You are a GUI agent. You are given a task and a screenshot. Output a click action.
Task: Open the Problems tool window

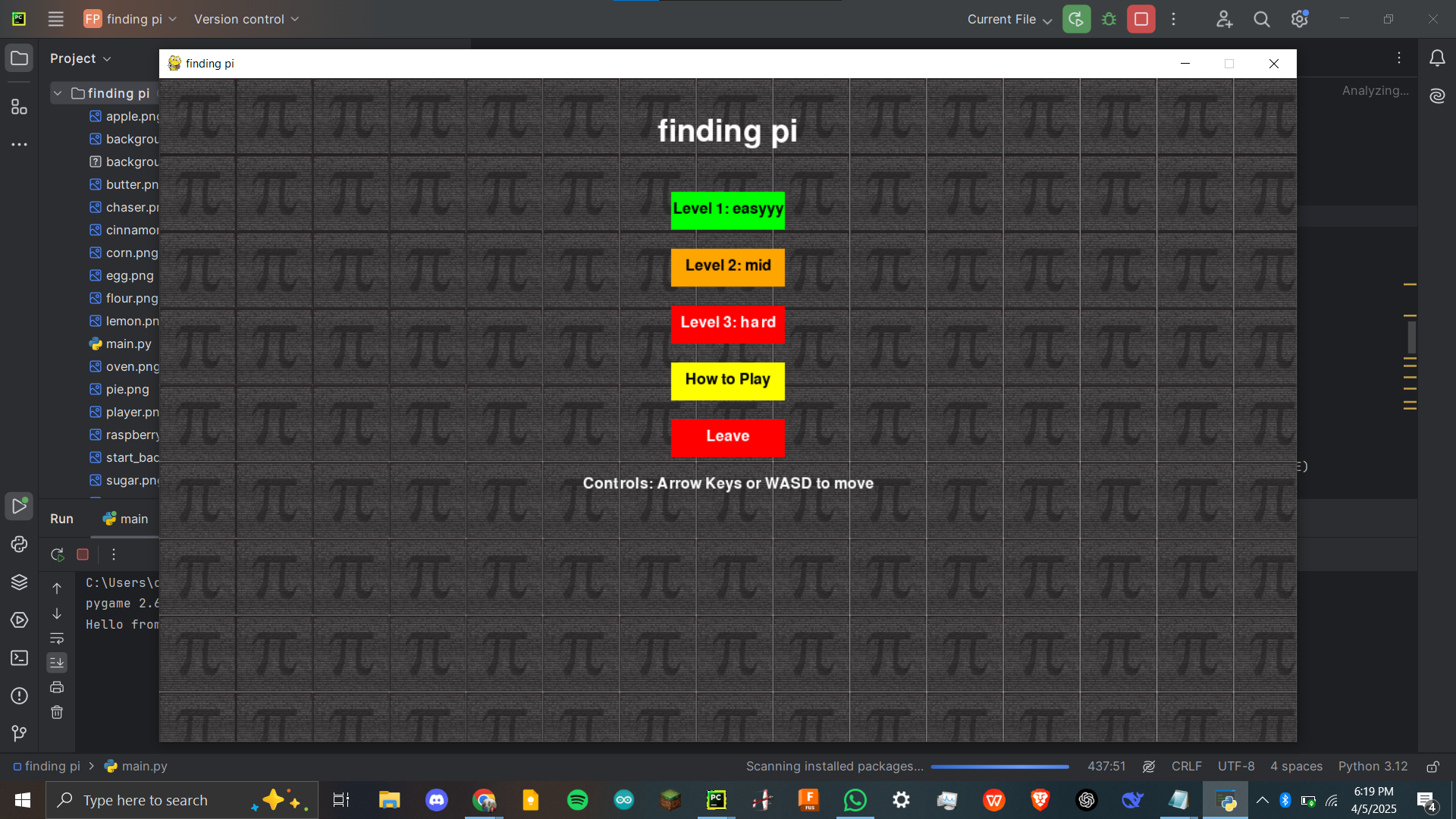[x=19, y=695]
